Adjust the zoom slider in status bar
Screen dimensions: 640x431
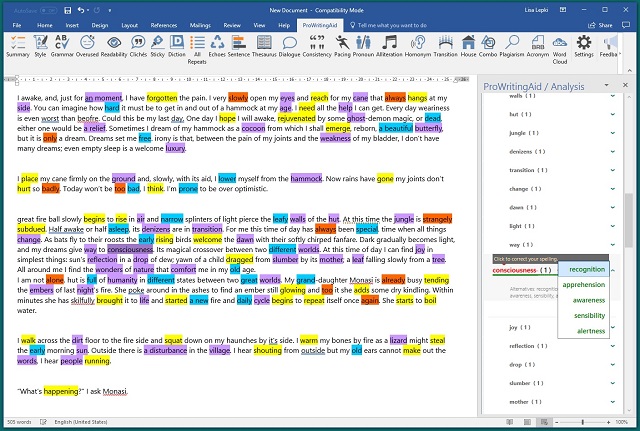tap(582, 422)
